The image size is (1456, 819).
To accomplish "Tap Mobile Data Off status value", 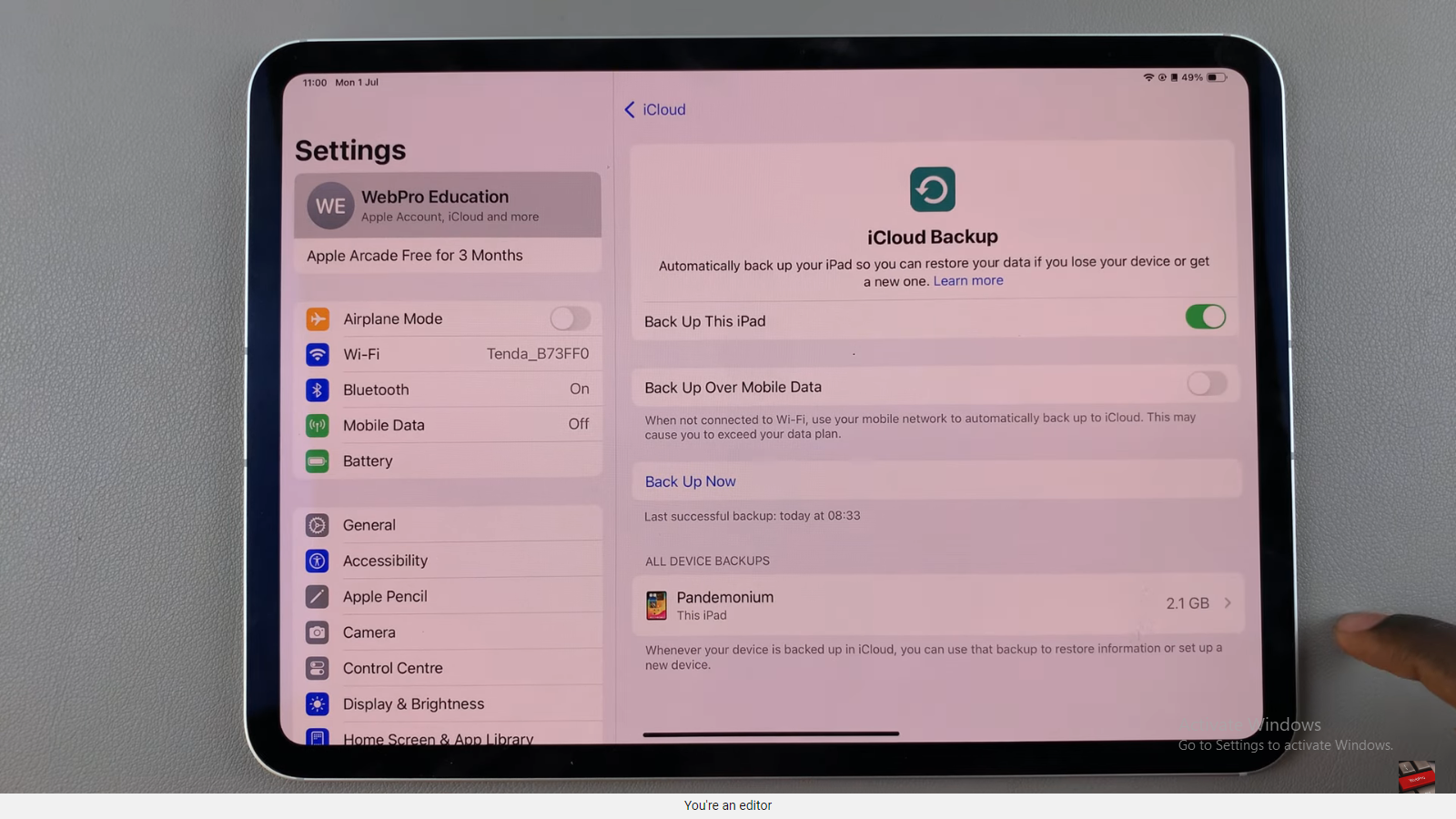I will coord(579,424).
